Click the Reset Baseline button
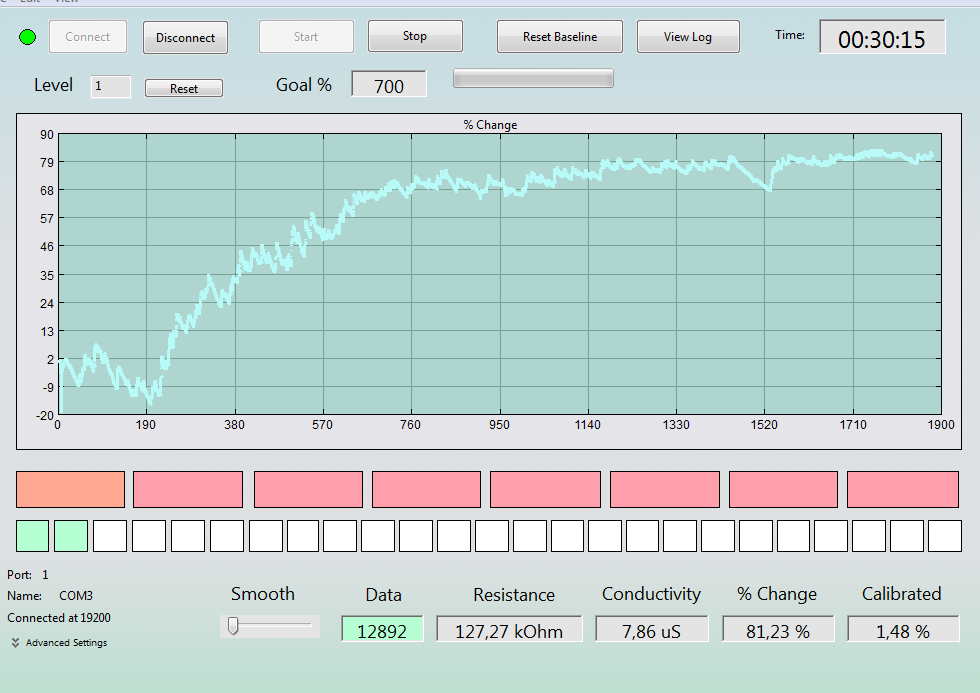980x693 pixels. [x=559, y=37]
